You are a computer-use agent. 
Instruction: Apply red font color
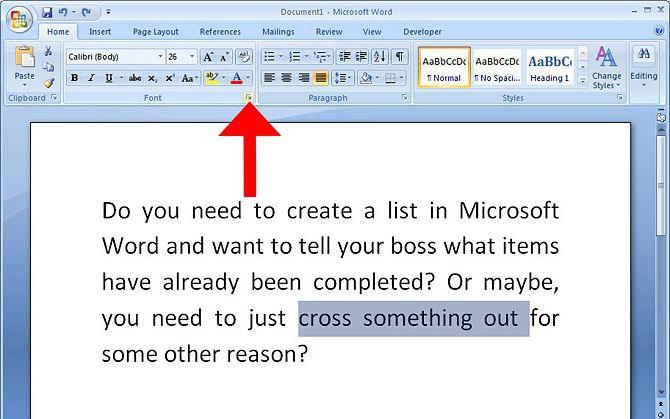(x=236, y=78)
